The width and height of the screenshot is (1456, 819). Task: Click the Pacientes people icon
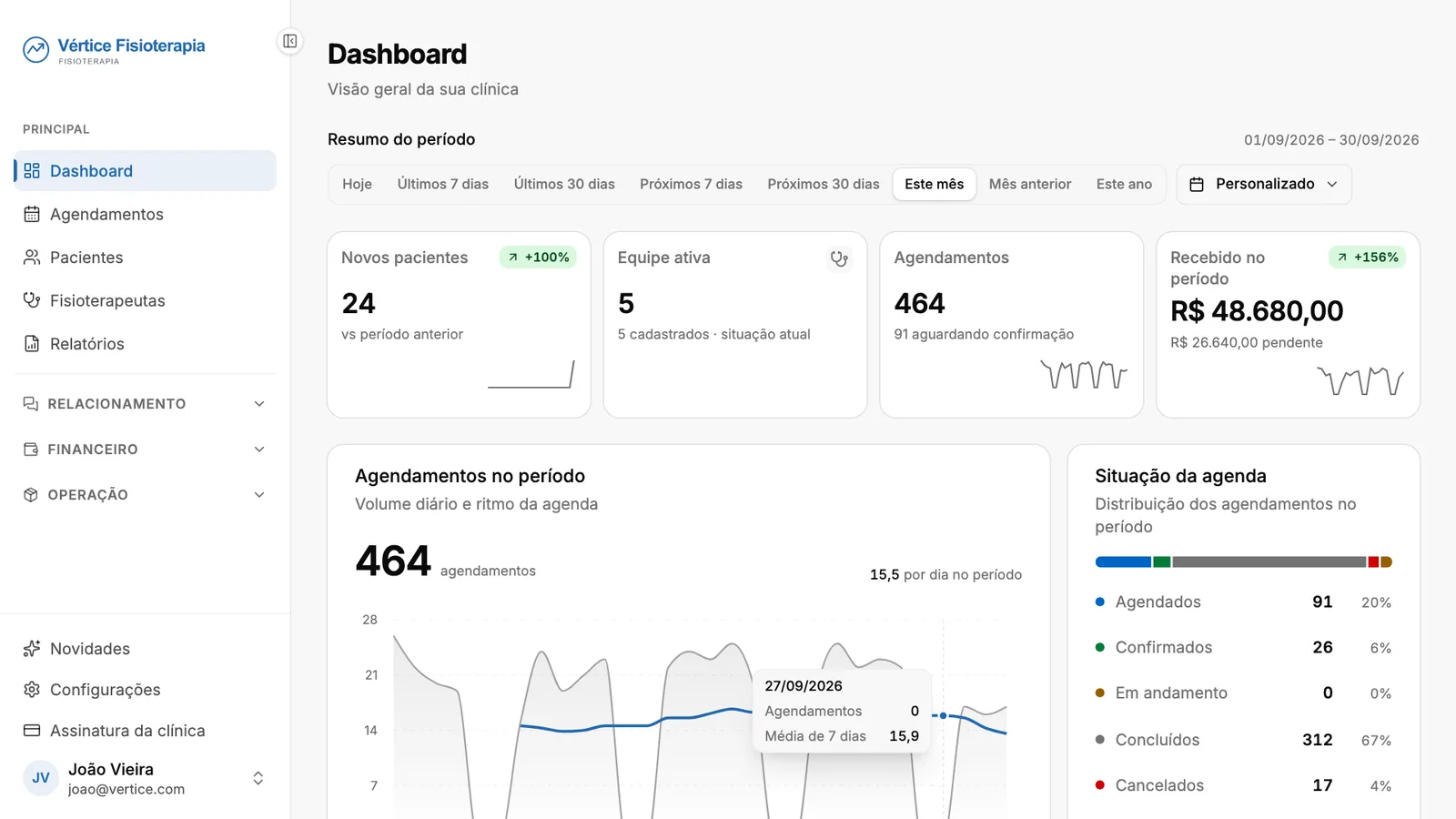click(32, 258)
